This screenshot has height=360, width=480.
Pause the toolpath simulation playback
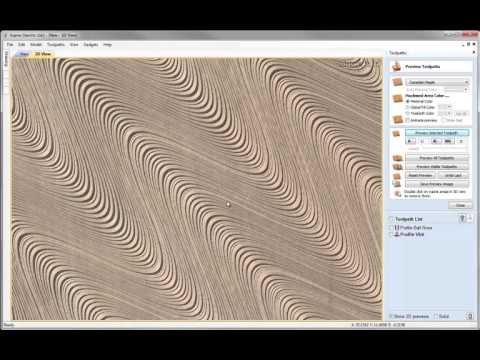tap(422, 141)
